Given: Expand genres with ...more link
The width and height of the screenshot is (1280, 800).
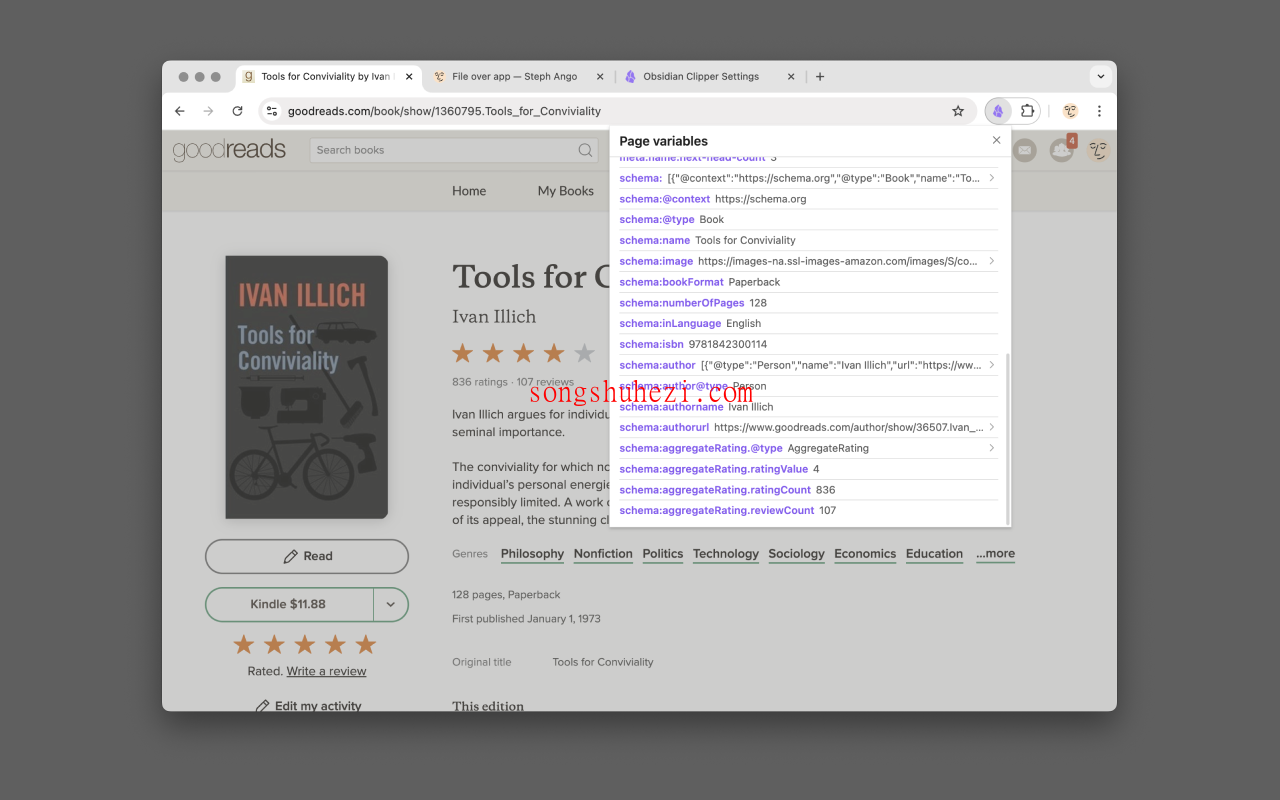Looking at the screenshot, I should 995,554.
